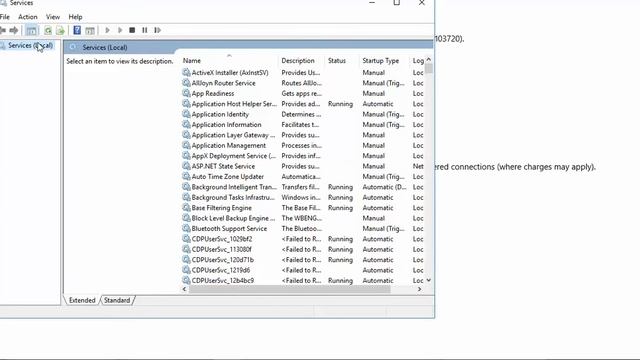Select the Application Layer Gateway service name

[233, 135]
